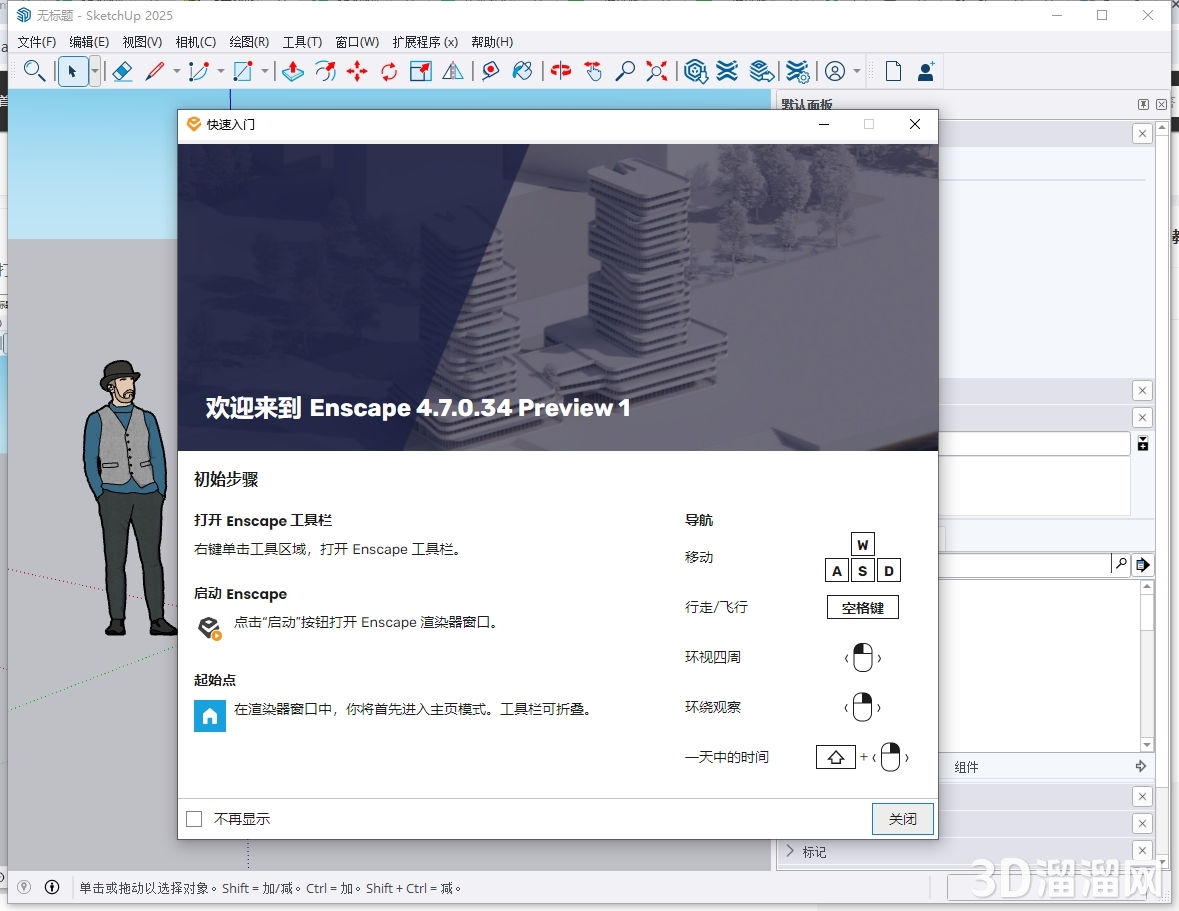Viewport: 1179px width, 911px height.
Task: Open Select tool dropdown arrow
Action: pos(95,71)
